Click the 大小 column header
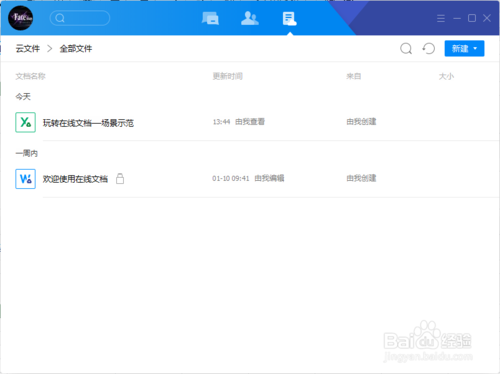 point(446,76)
